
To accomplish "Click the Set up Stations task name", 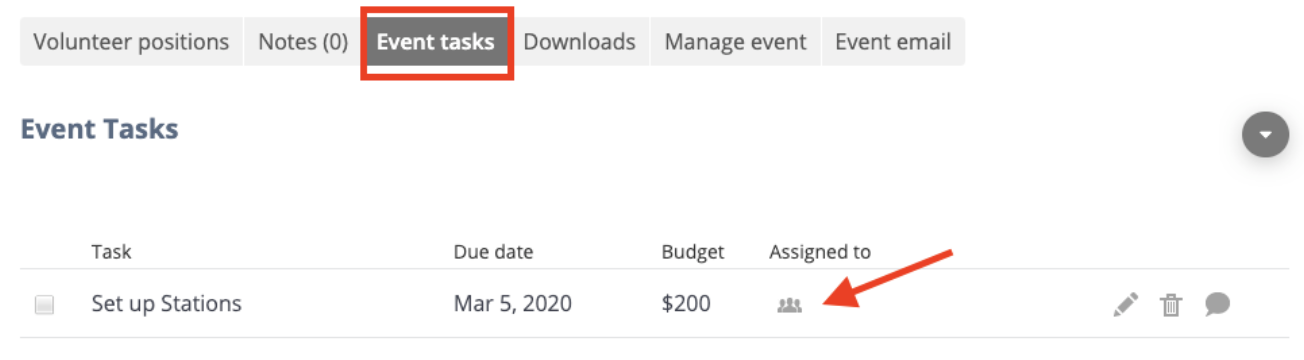I will 166,303.
